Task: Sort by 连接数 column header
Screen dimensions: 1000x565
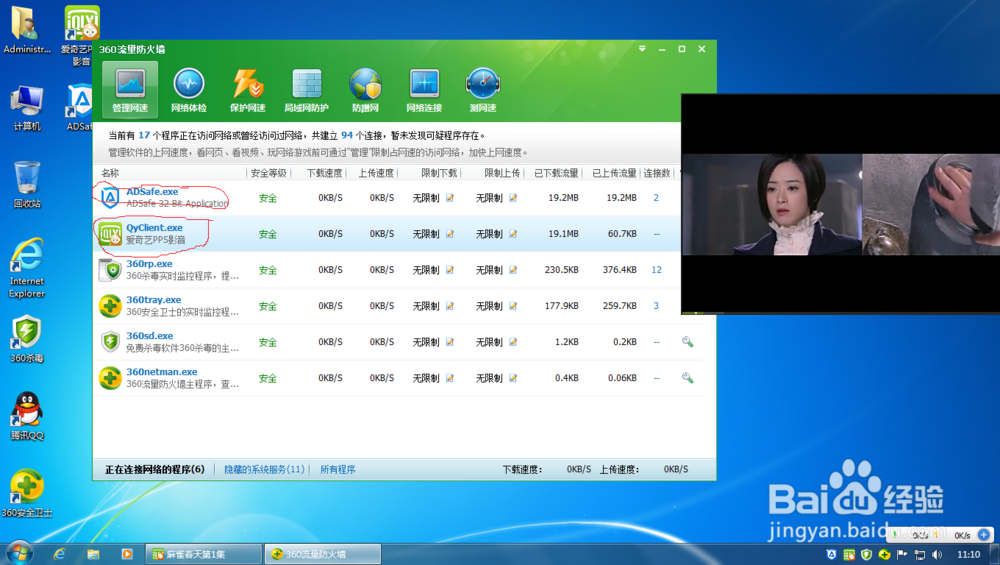Action: pyautogui.click(x=657, y=173)
